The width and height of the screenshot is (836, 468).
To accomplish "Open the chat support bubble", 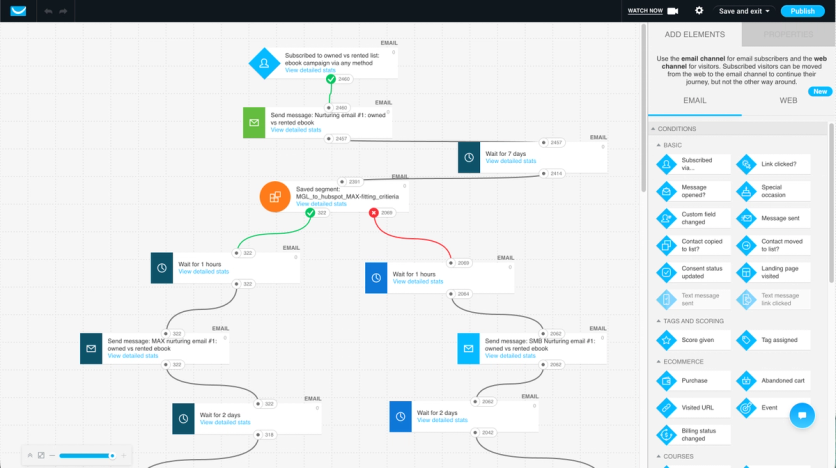I will click(802, 415).
